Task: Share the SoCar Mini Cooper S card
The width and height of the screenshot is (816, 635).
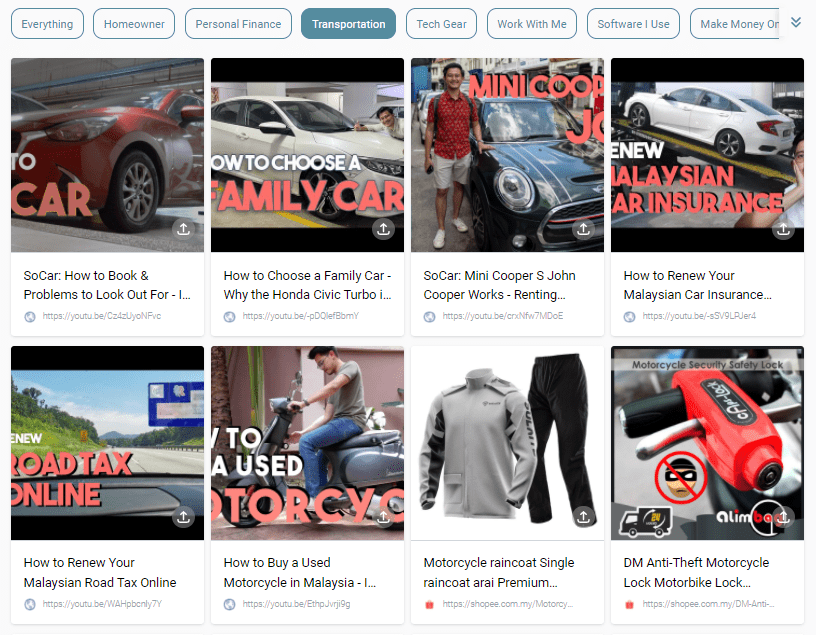Action: 583,229
